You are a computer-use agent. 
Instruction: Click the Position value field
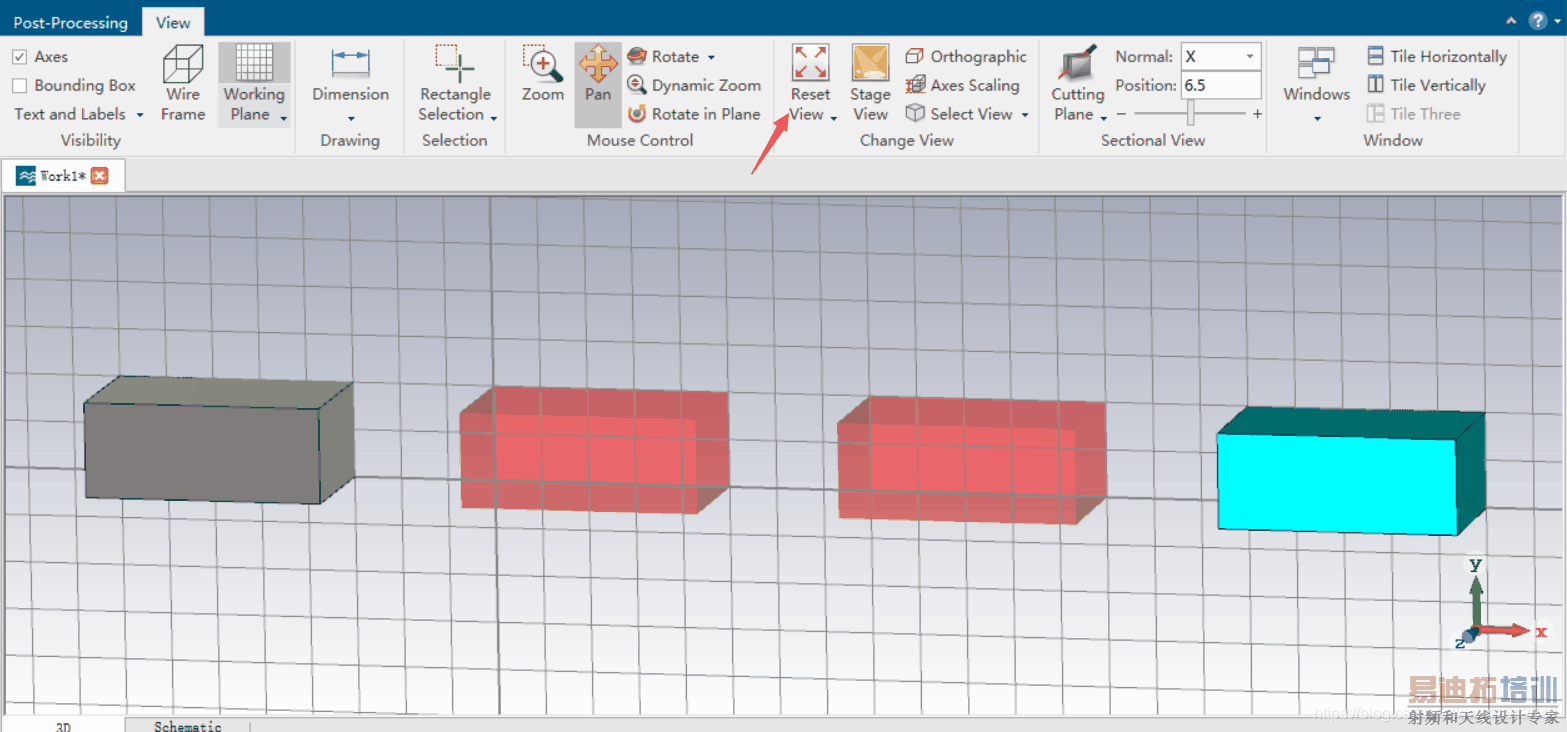tap(1221, 85)
